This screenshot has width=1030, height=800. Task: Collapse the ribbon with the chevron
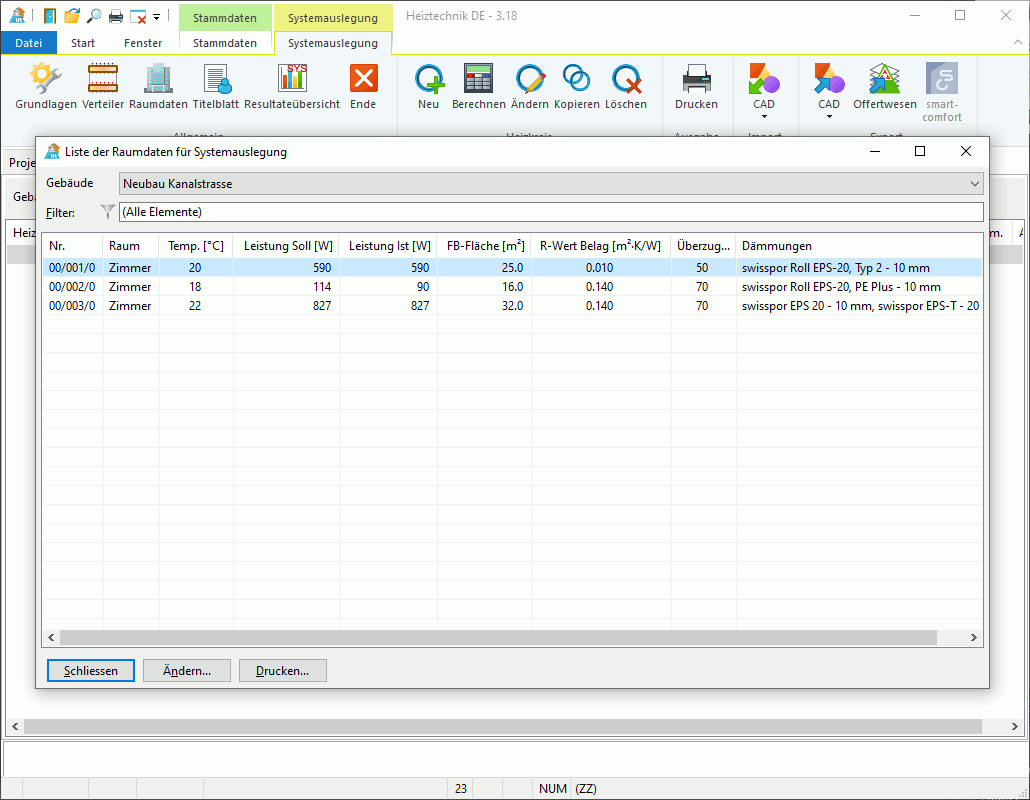coord(1018,42)
